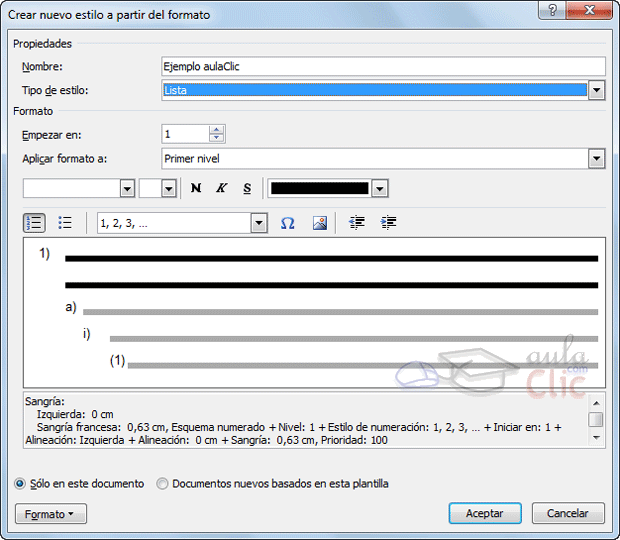Select 'Documentos nuevos basados en esta plantilla'
The image size is (620, 540).
[x=163, y=483]
